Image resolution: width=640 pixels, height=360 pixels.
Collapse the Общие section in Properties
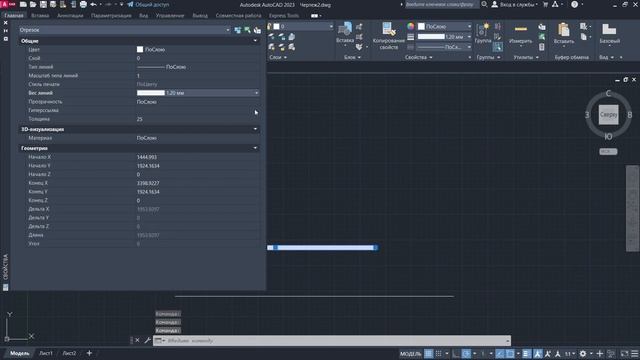(255, 41)
